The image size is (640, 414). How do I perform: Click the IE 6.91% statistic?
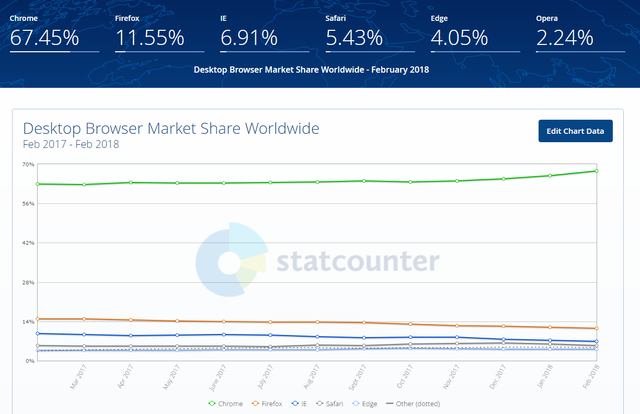[264, 33]
